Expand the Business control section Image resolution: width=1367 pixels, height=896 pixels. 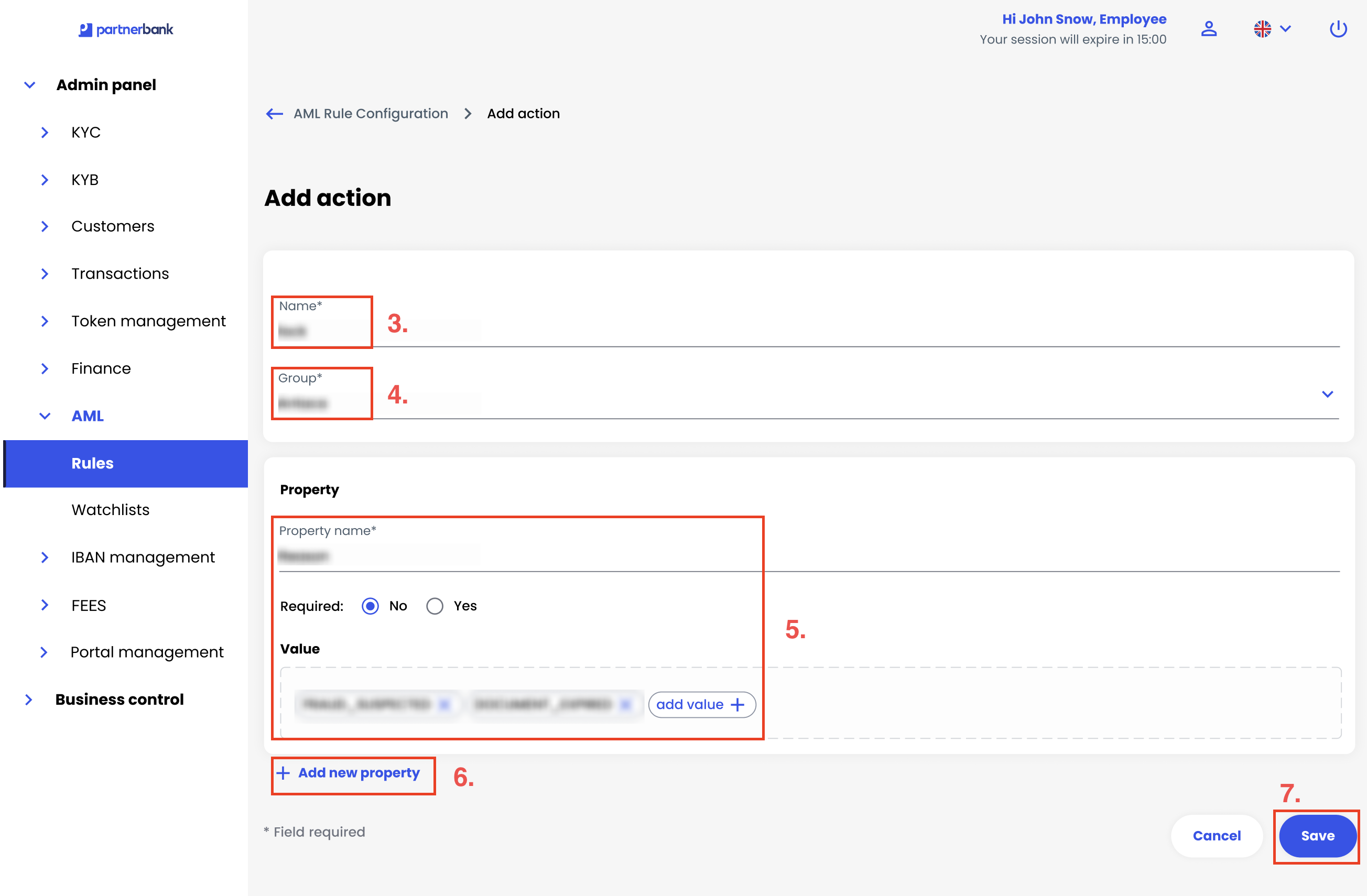(29, 700)
